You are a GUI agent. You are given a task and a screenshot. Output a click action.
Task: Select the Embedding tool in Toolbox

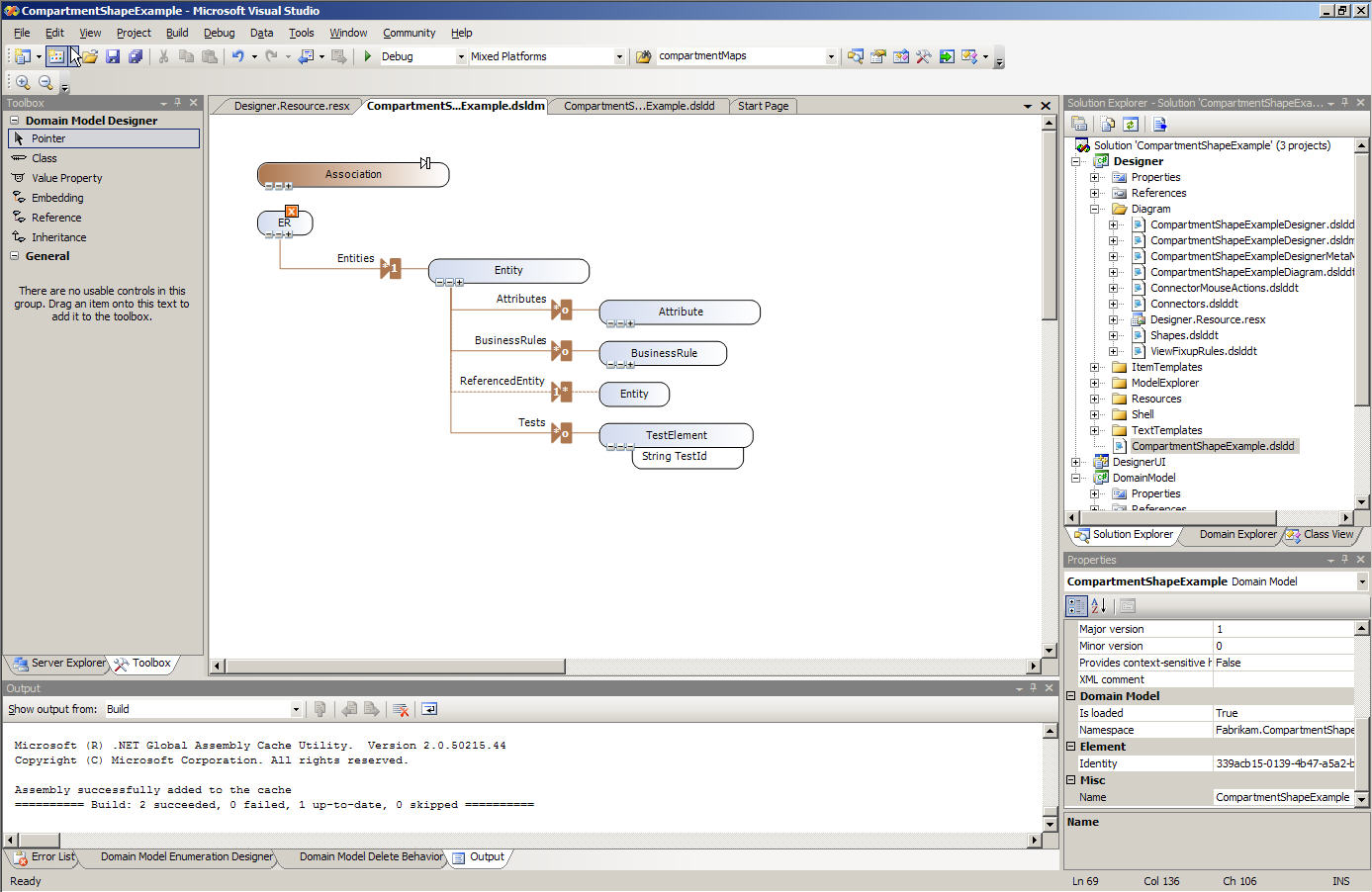tap(57, 198)
